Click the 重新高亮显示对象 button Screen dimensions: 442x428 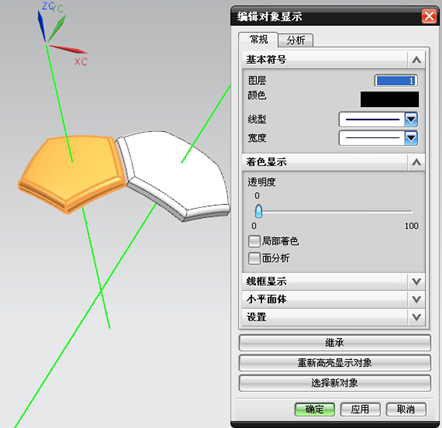(335, 363)
